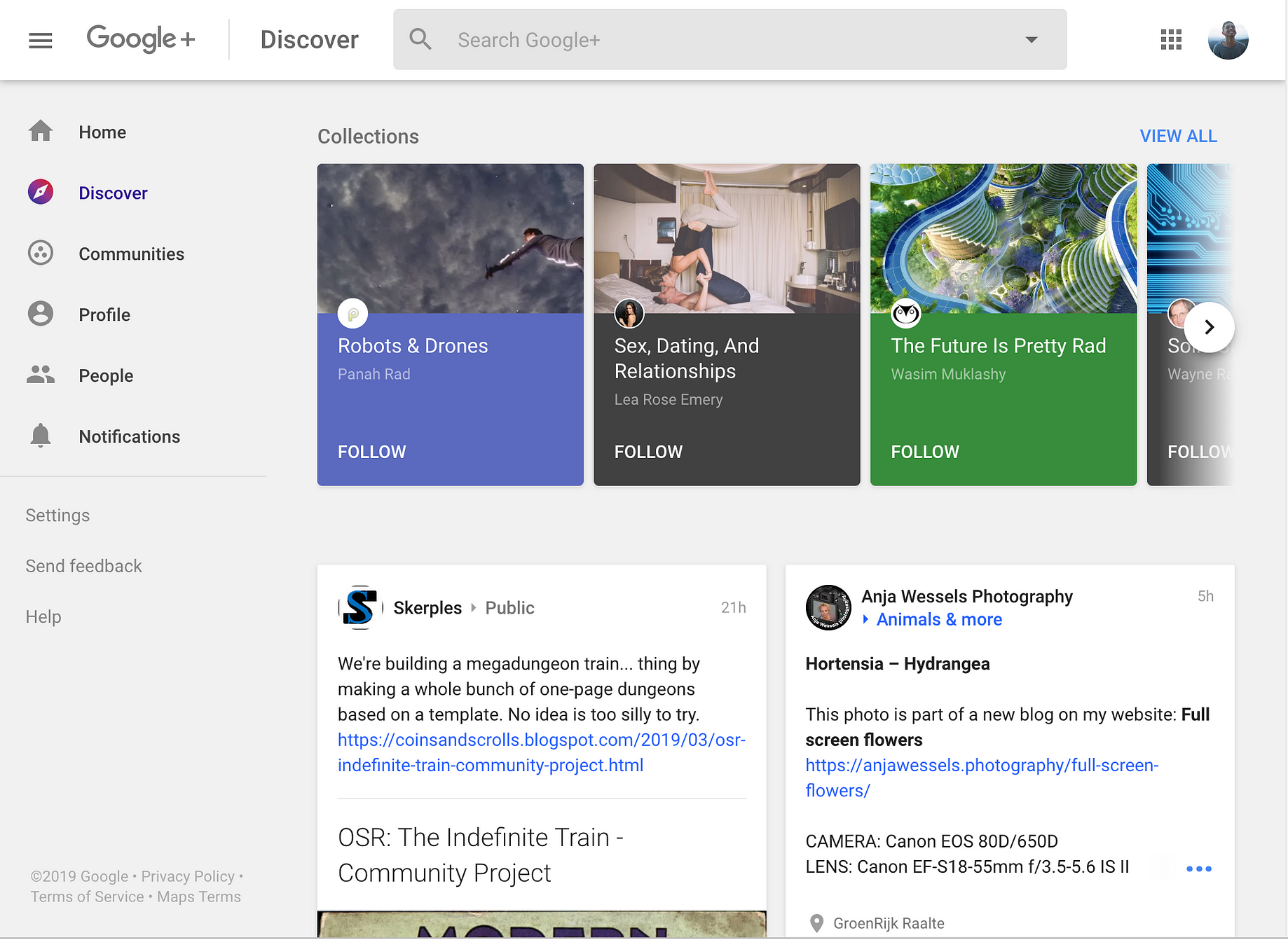Image resolution: width=1288 pixels, height=940 pixels.
Task: Click owner name Panah Rad
Action: [374, 374]
